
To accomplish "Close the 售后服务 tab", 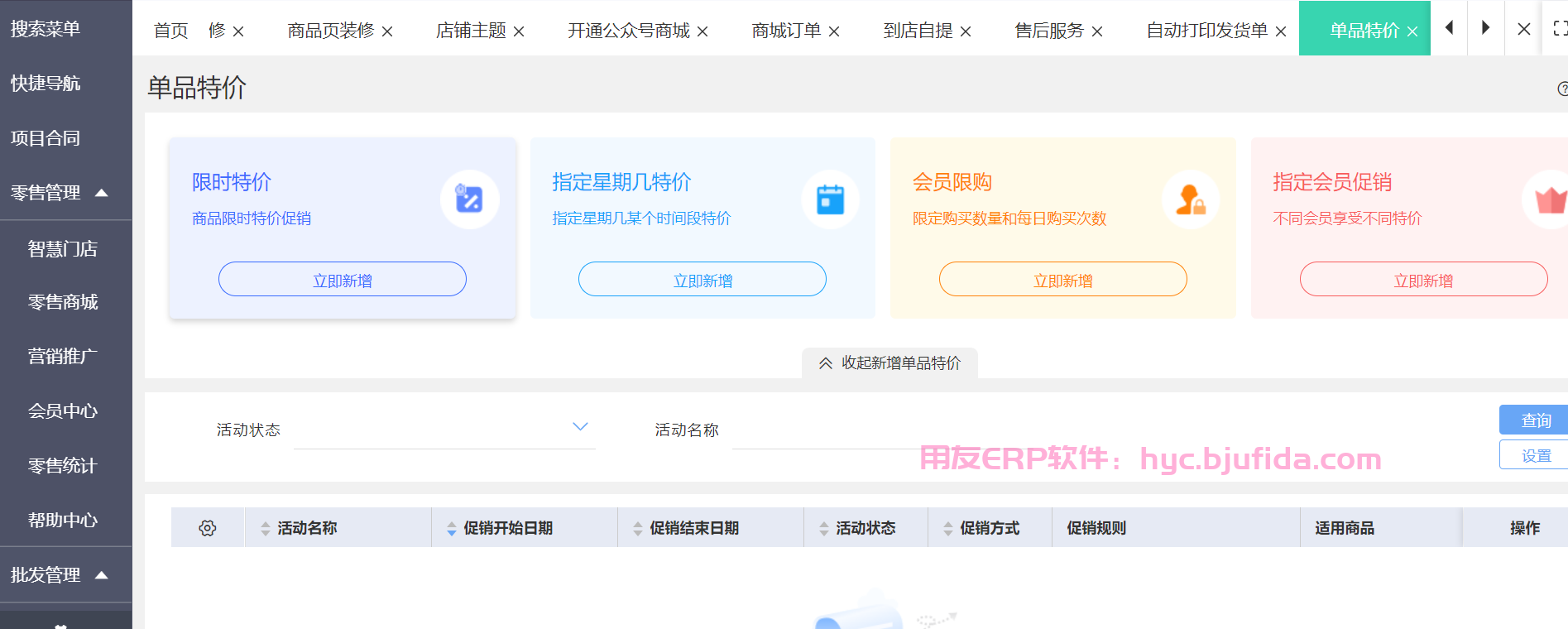I will pos(1097,31).
